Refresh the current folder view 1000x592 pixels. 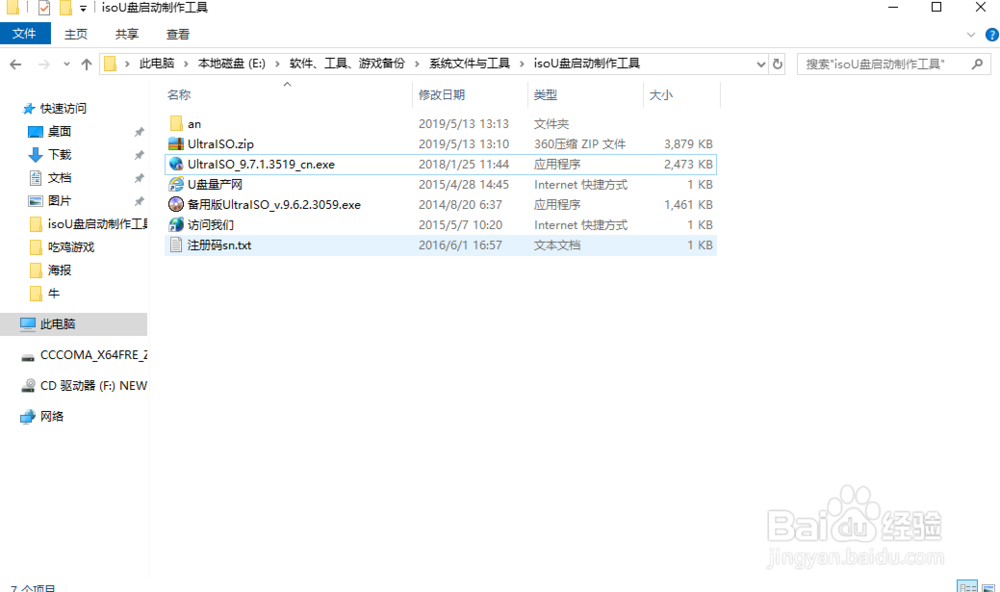tap(777, 64)
